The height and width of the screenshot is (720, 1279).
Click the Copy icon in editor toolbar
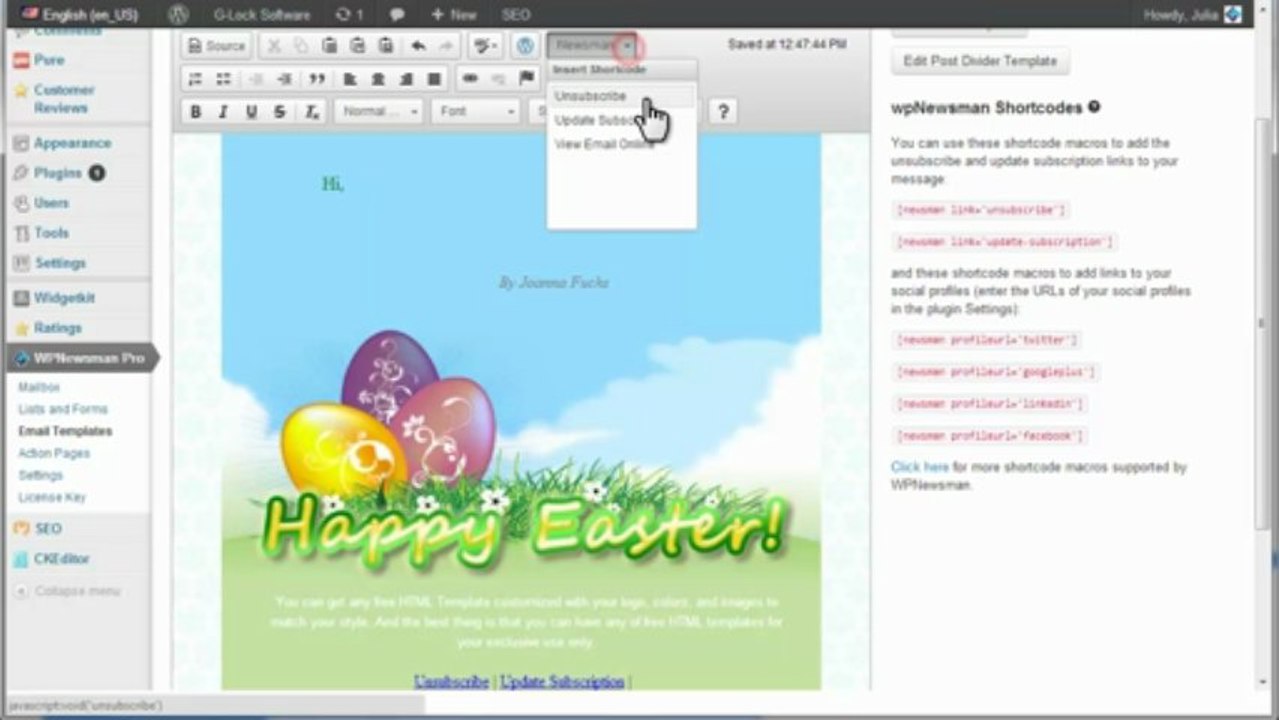point(301,46)
